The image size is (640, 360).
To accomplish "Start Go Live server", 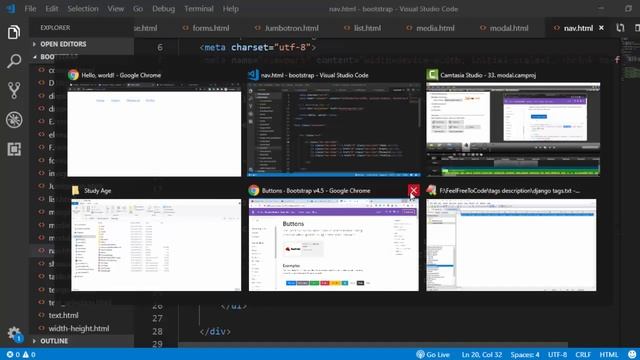I will pyautogui.click(x=433, y=354).
